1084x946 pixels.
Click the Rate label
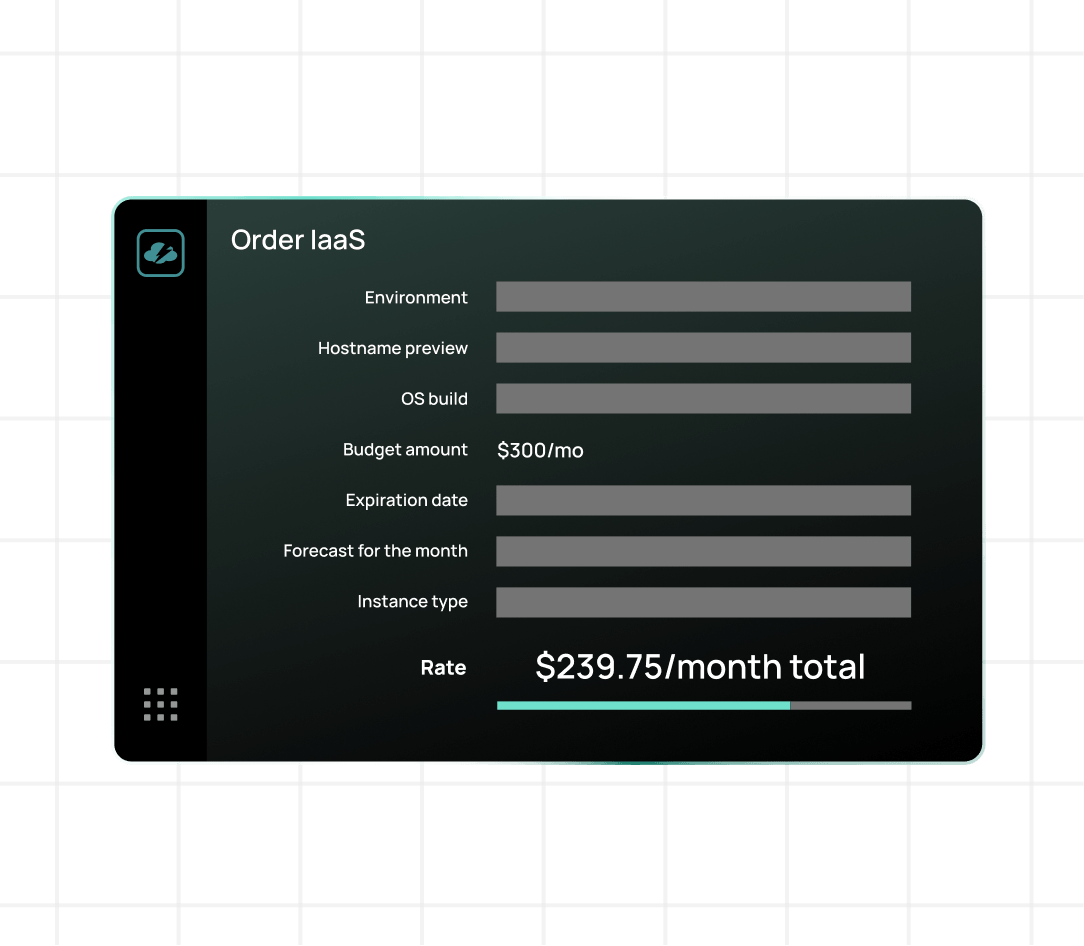[x=443, y=668]
